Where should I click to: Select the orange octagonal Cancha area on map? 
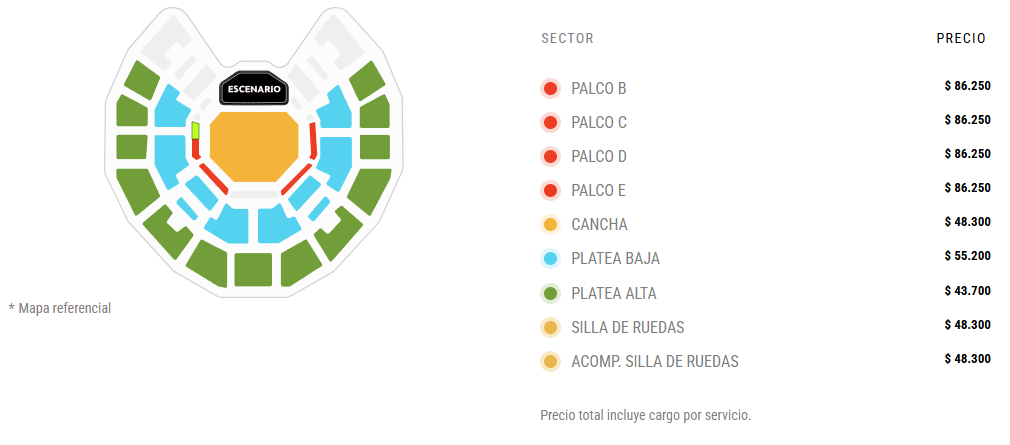pyautogui.click(x=254, y=146)
